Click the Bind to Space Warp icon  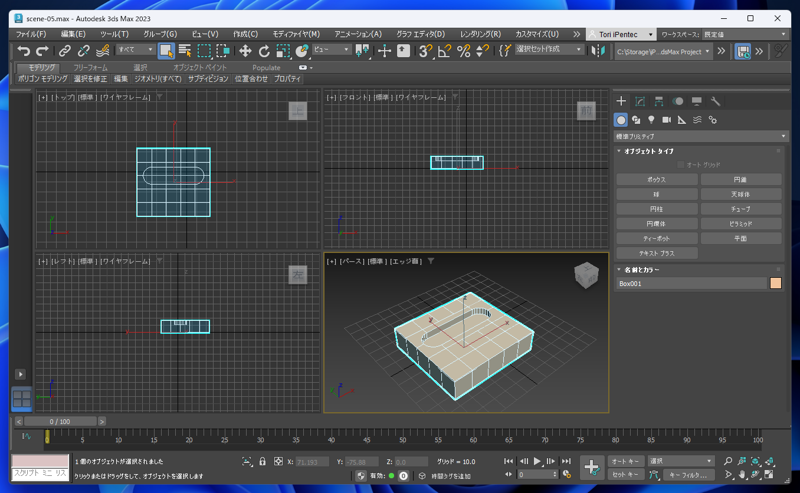pos(103,51)
